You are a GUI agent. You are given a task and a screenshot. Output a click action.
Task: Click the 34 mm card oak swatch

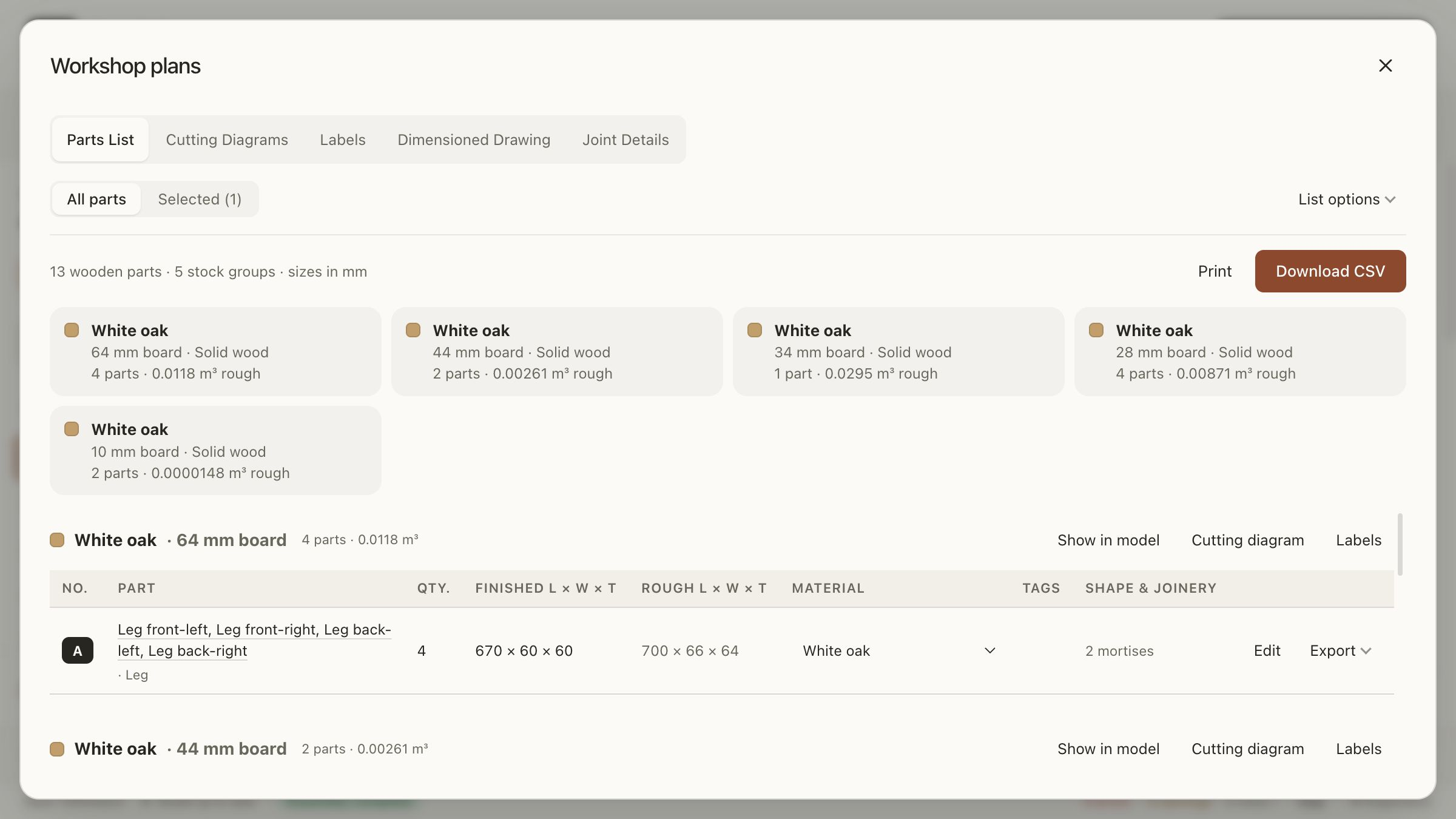[x=755, y=330]
